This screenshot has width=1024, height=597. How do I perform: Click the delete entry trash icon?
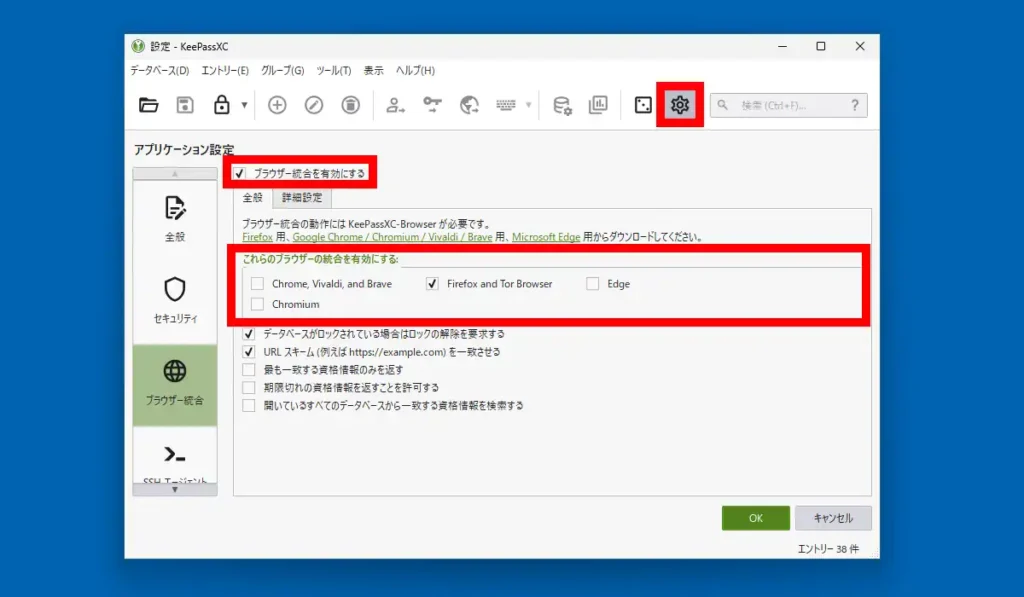[x=351, y=105]
